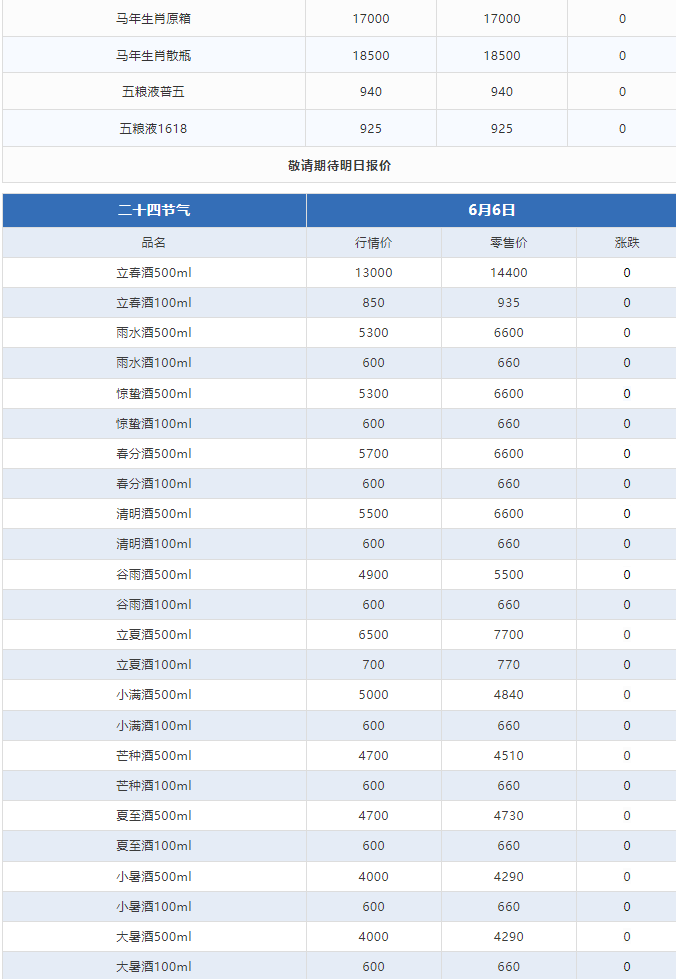Select the 马年生肖原箱 product name cell

pyautogui.click(x=154, y=19)
